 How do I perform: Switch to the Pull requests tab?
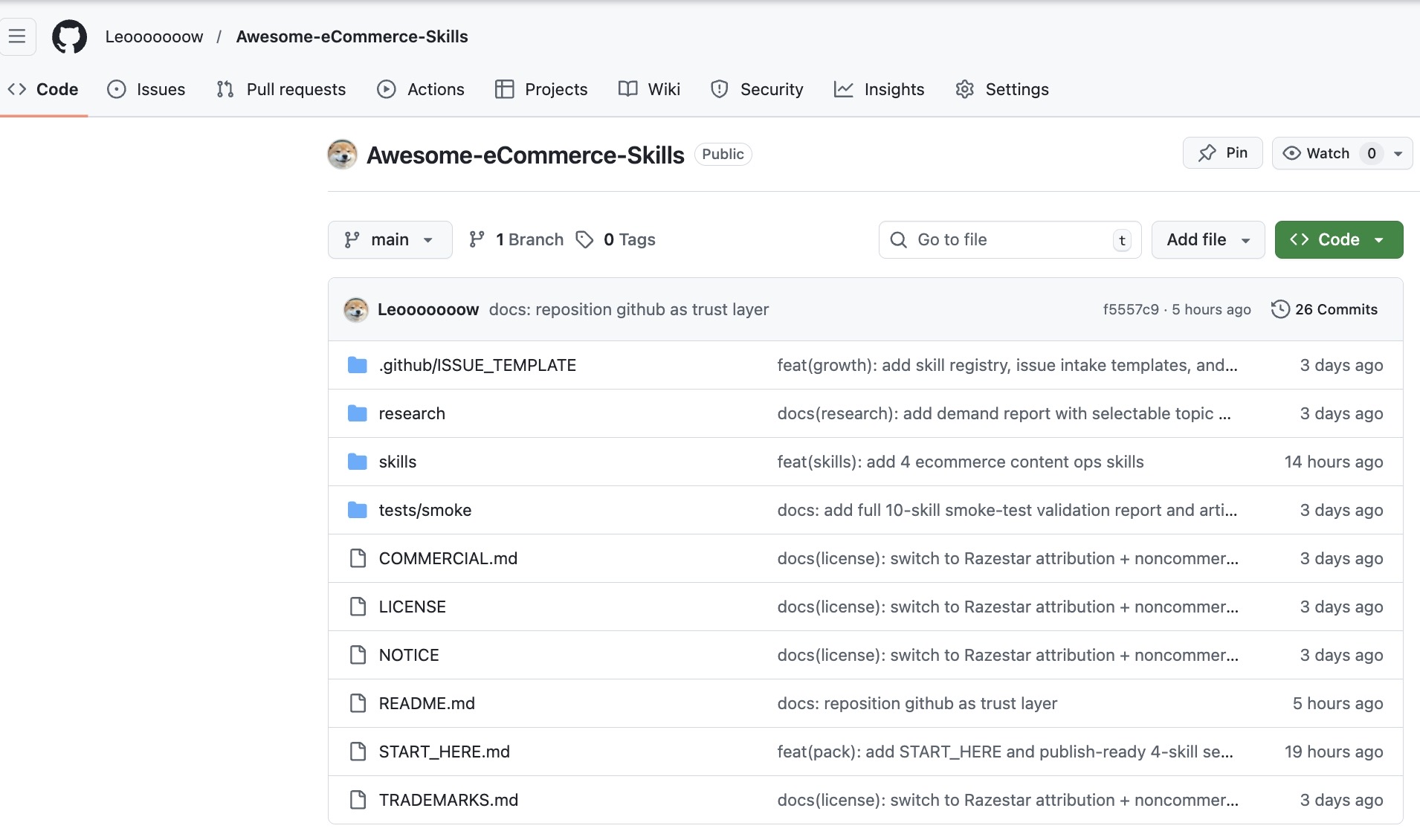[281, 89]
